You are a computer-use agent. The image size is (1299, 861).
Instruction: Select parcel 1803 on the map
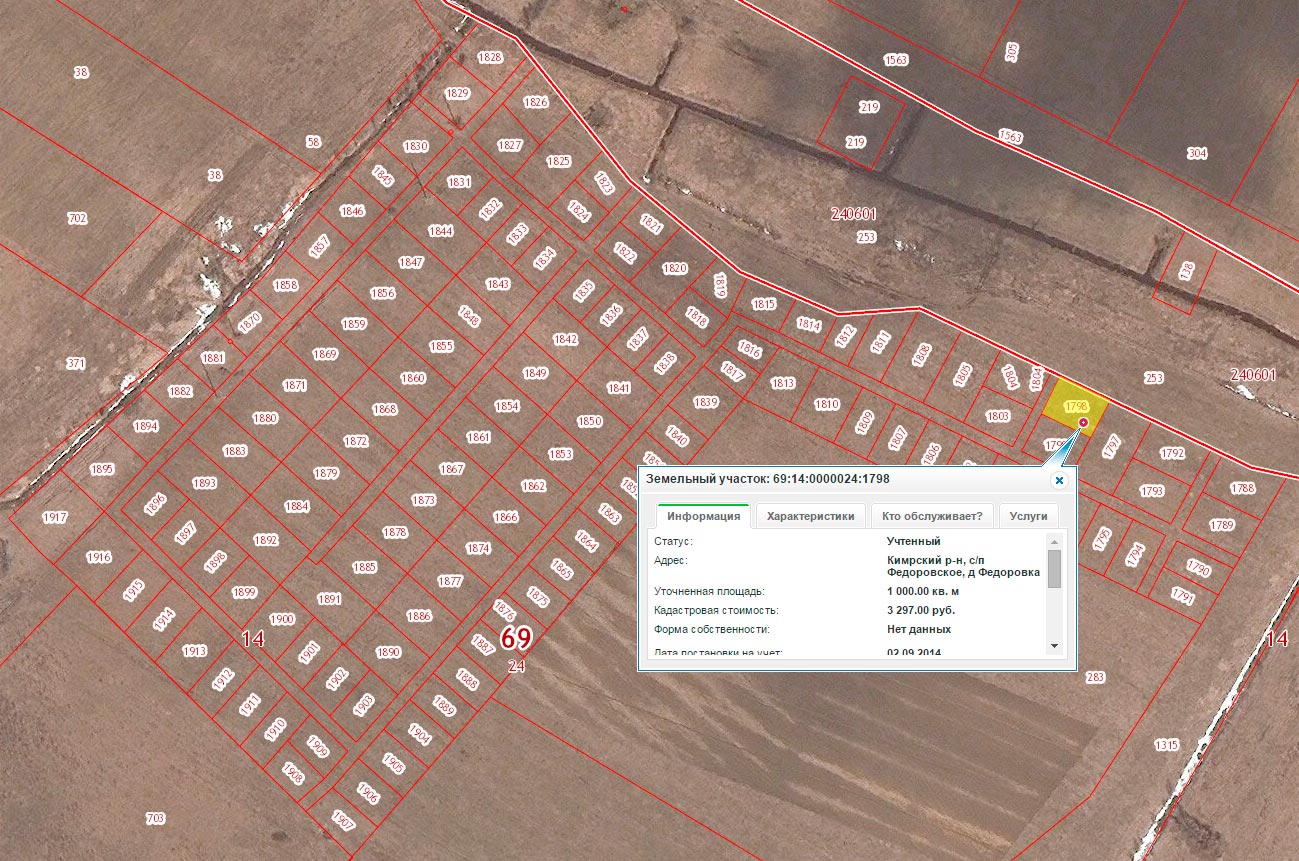point(997,416)
